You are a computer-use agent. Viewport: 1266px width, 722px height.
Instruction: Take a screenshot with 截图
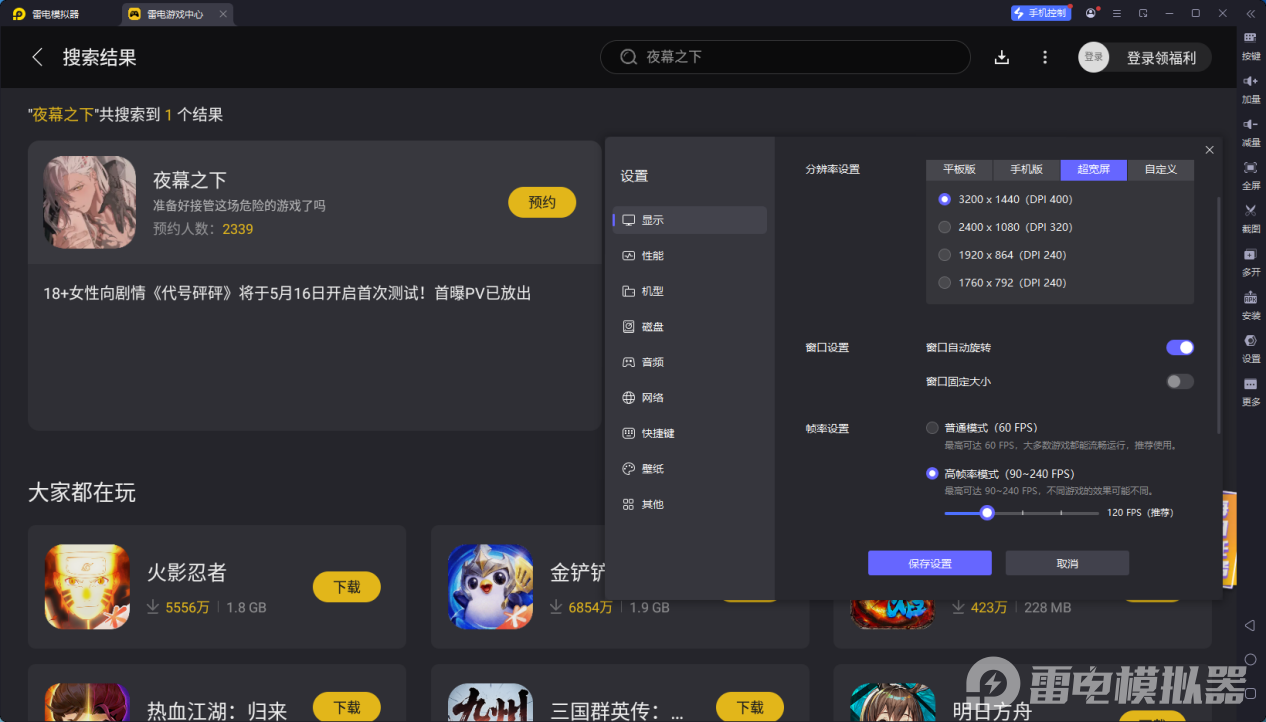pos(1250,217)
